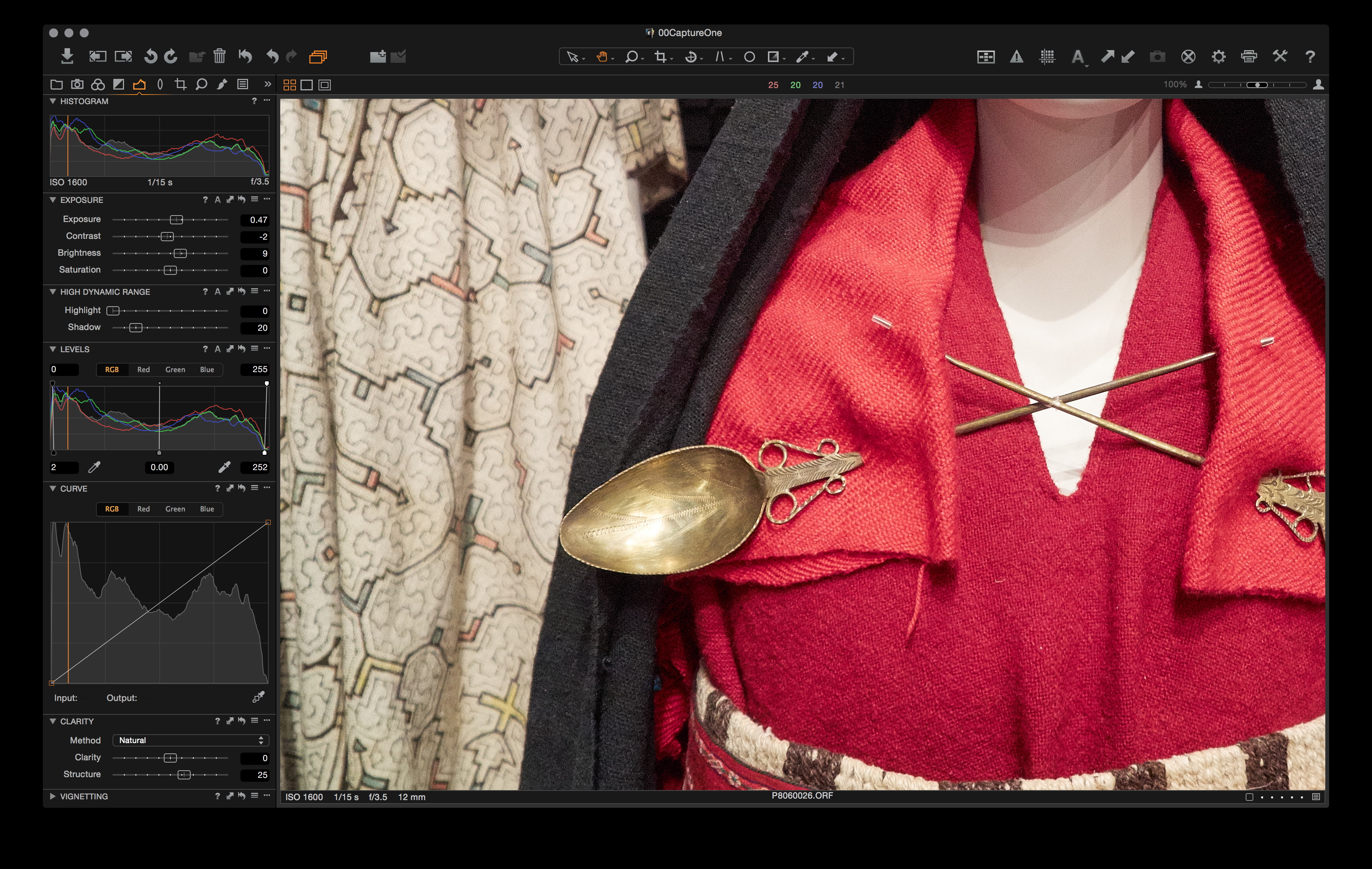Collapse the Histogram panel
Screen dimensions: 1372x869
tap(53, 101)
